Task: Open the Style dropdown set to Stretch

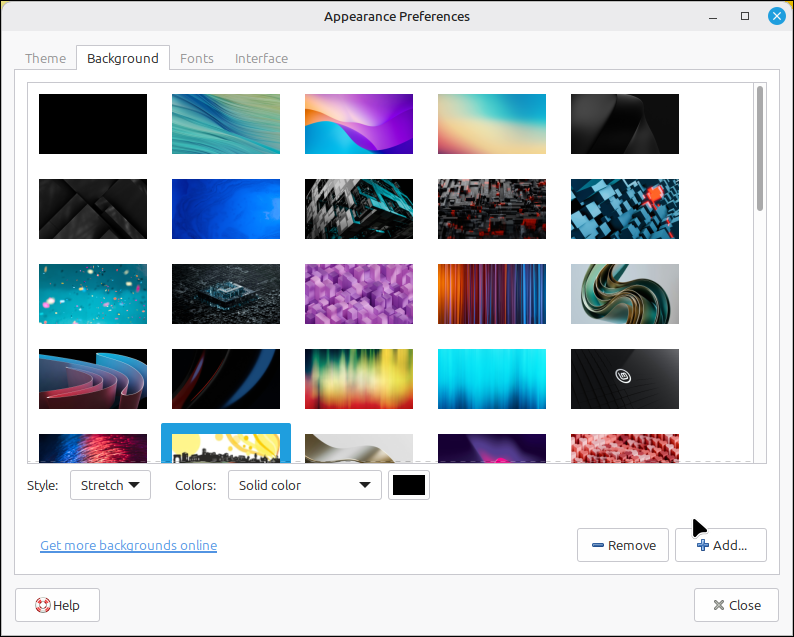Action: pos(109,486)
